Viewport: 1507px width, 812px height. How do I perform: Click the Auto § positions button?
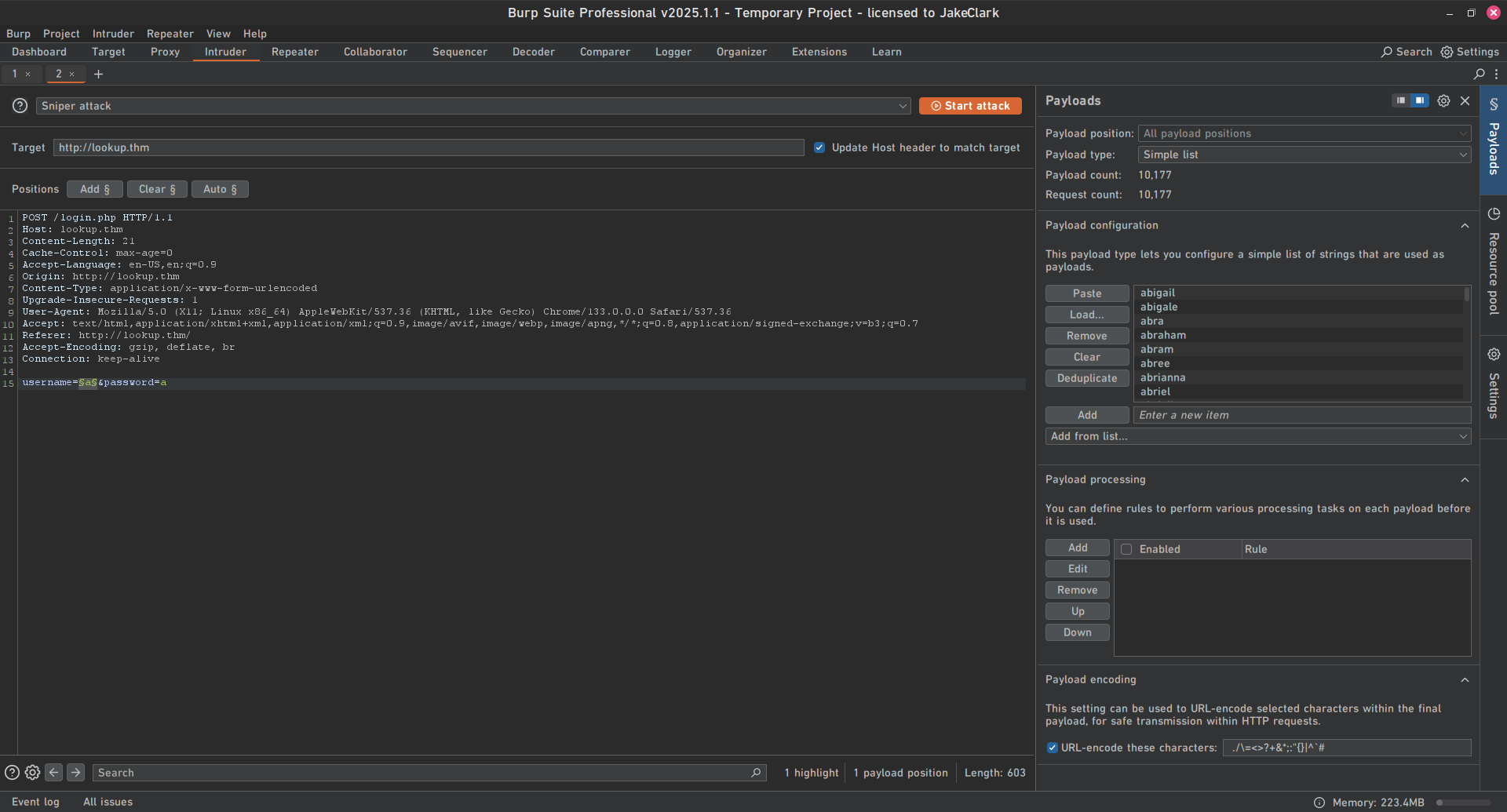[220, 189]
